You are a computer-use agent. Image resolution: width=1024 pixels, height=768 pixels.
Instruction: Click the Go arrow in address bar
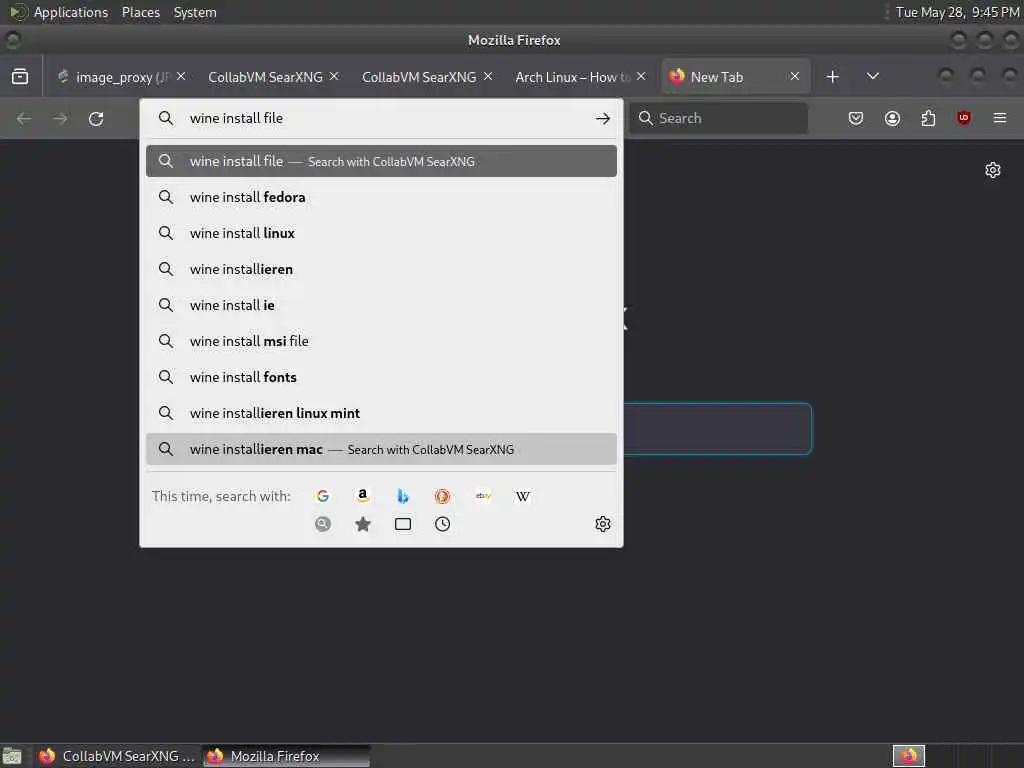coord(603,118)
